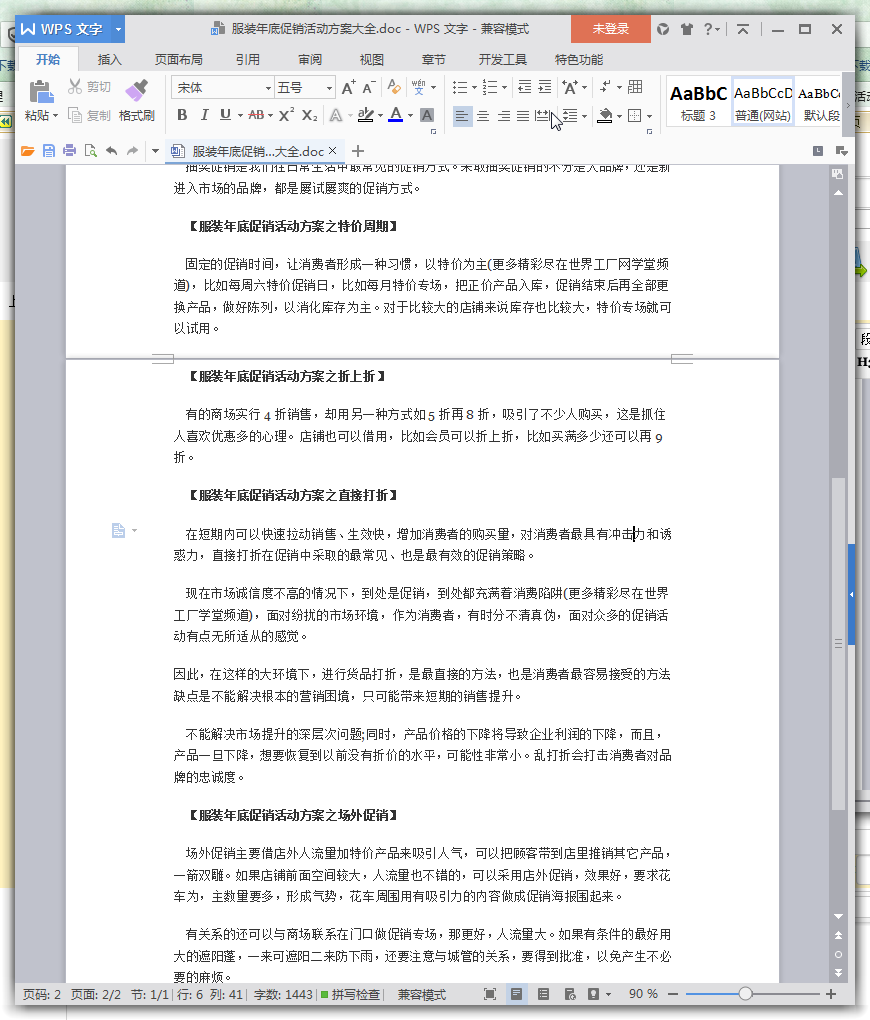Image resolution: width=870 pixels, height=1020 pixels.
Task: Open a new document tab with plus
Action: pyautogui.click(x=358, y=151)
